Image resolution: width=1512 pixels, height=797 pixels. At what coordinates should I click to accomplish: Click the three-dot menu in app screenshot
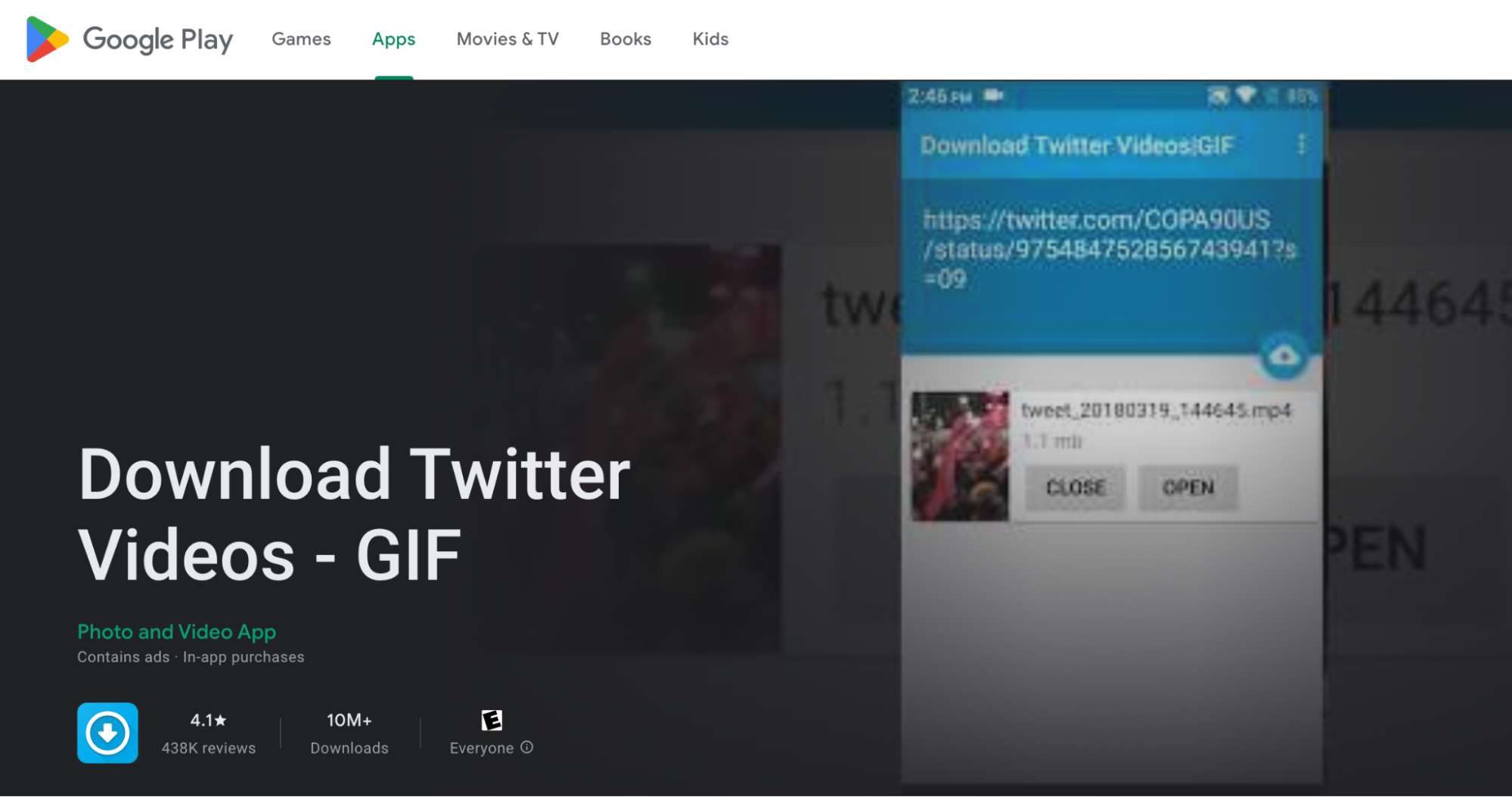coord(1301,144)
